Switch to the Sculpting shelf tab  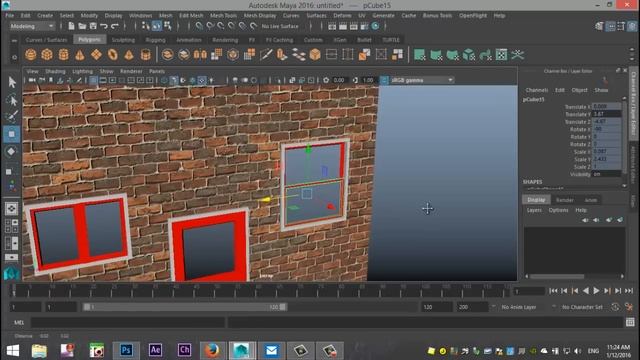tap(123, 40)
